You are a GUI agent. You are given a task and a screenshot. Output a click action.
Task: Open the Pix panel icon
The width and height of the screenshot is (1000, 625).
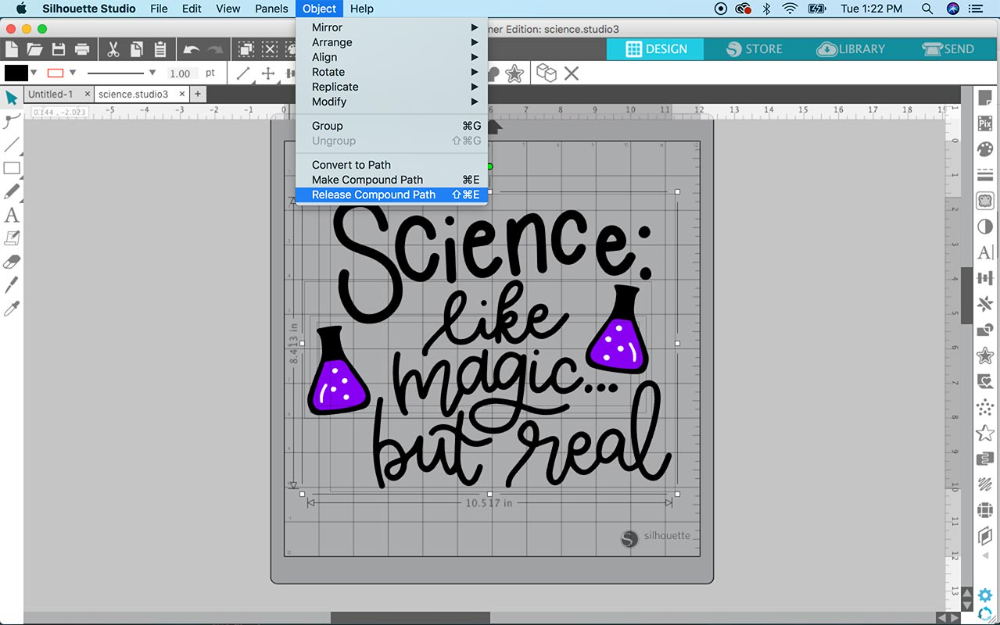[985, 123]
